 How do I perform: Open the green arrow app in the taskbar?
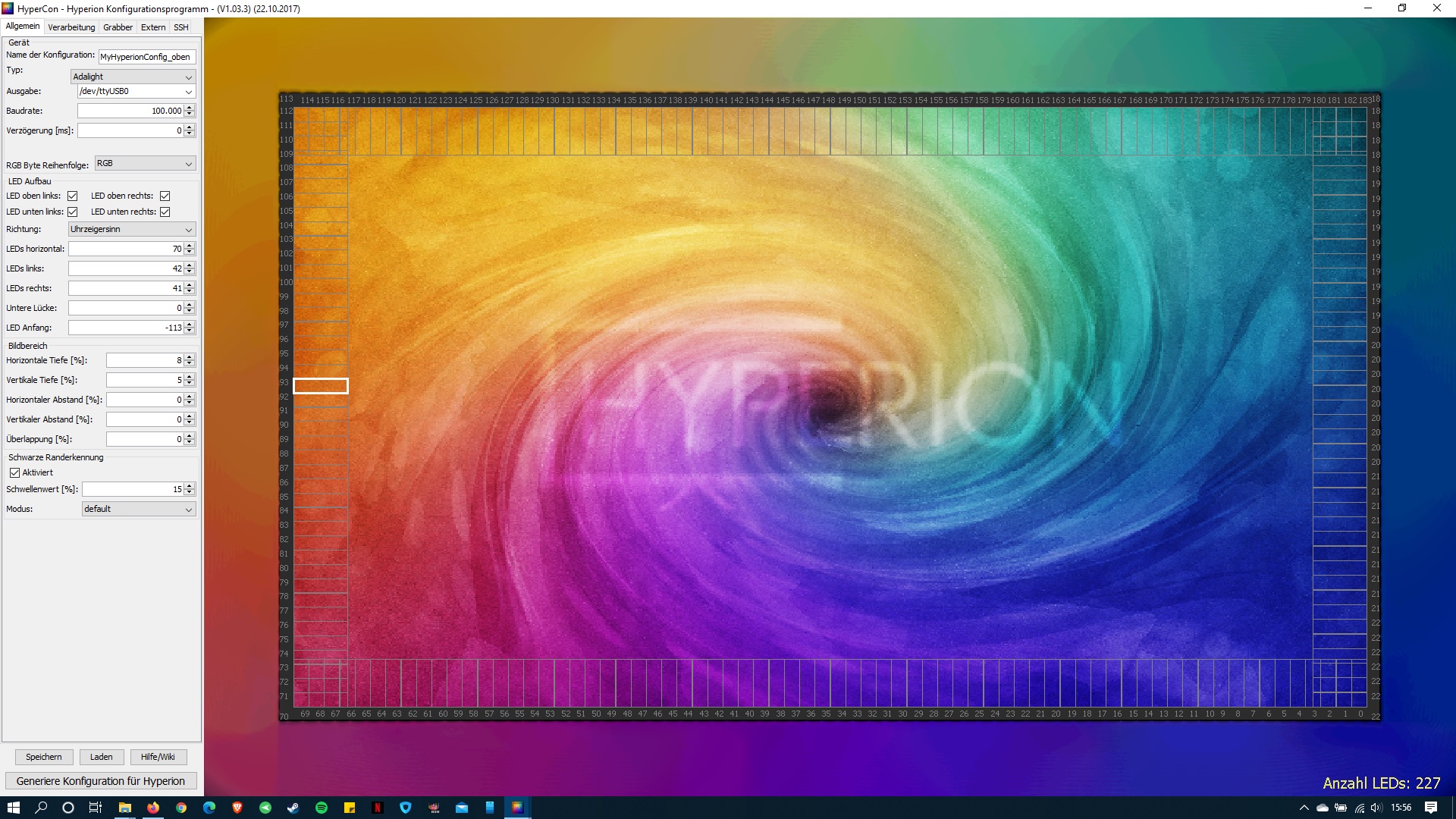[265, 808]
